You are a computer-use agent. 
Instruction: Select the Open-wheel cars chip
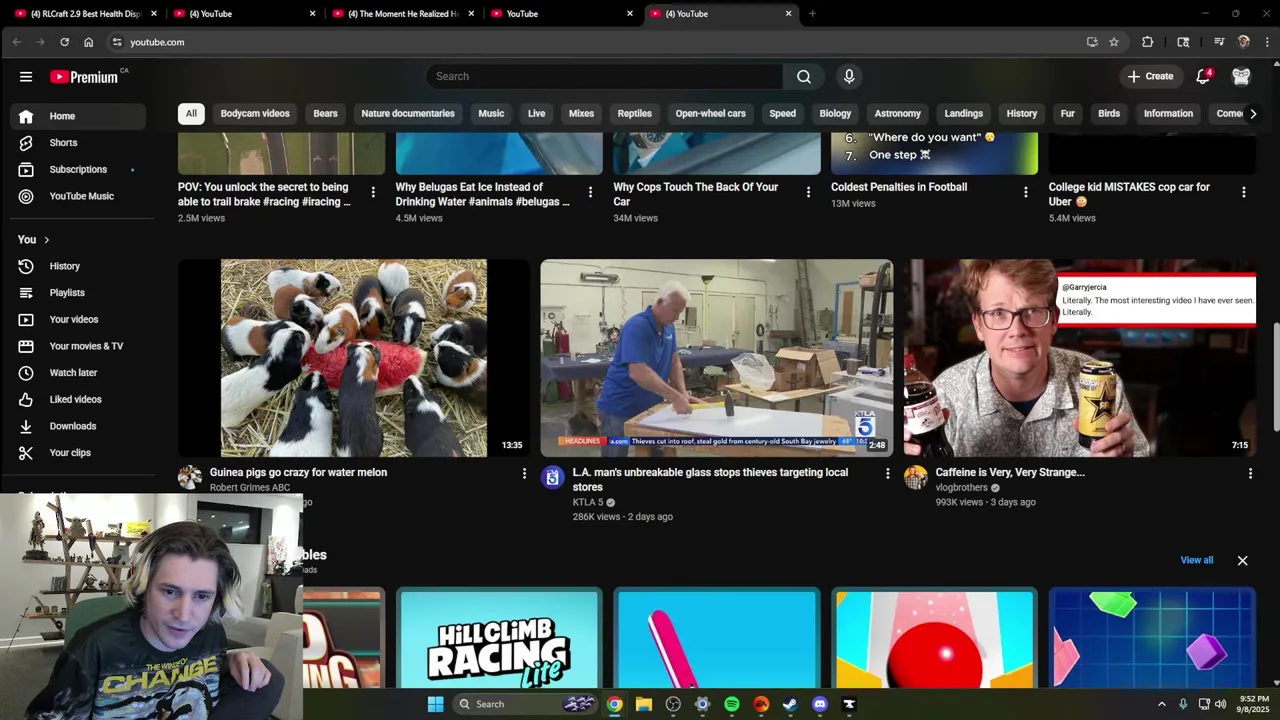tap(710, 113)
